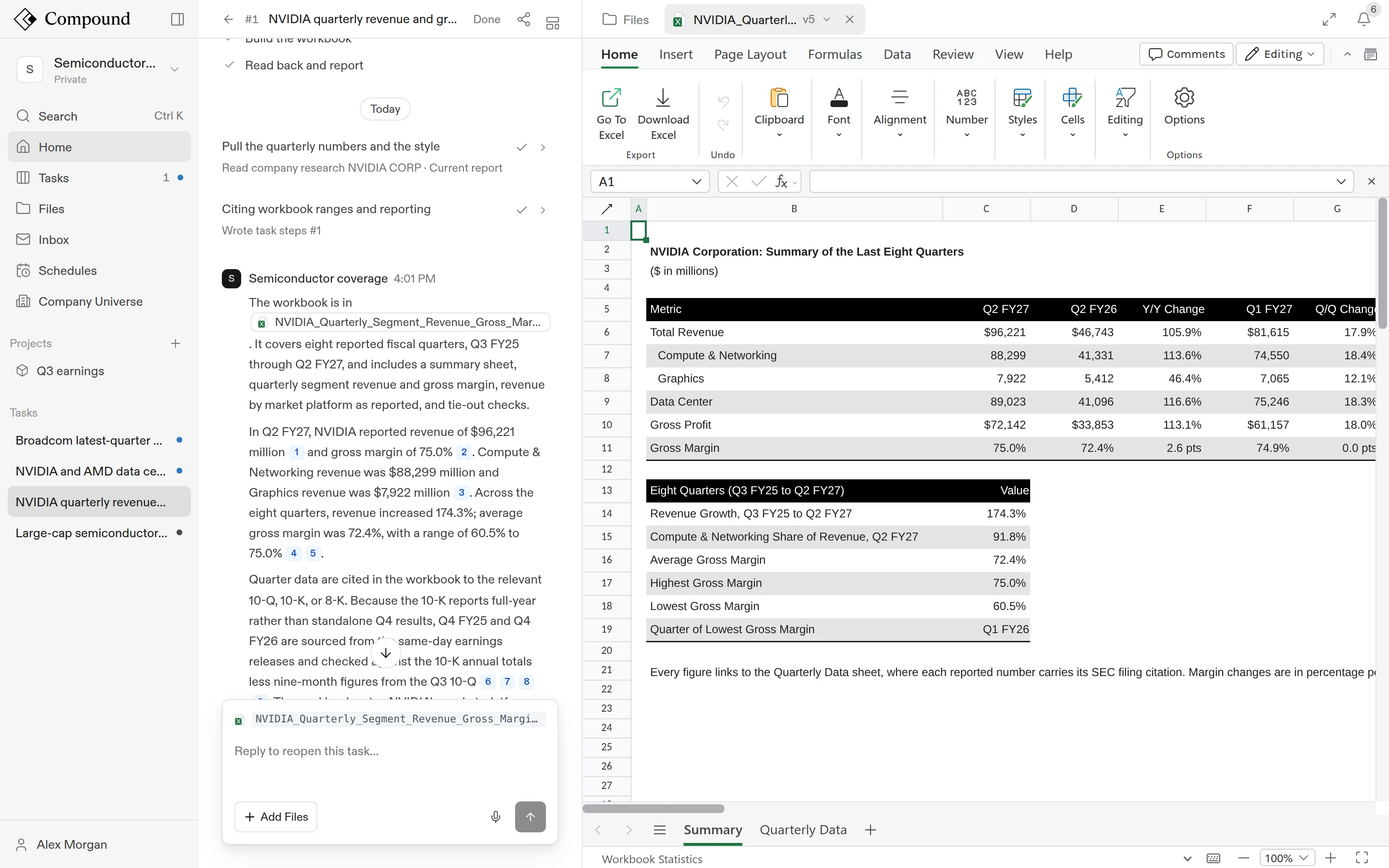Click the insert function fx icon
Screen dimensions: 1389x868
pos(781,181)
